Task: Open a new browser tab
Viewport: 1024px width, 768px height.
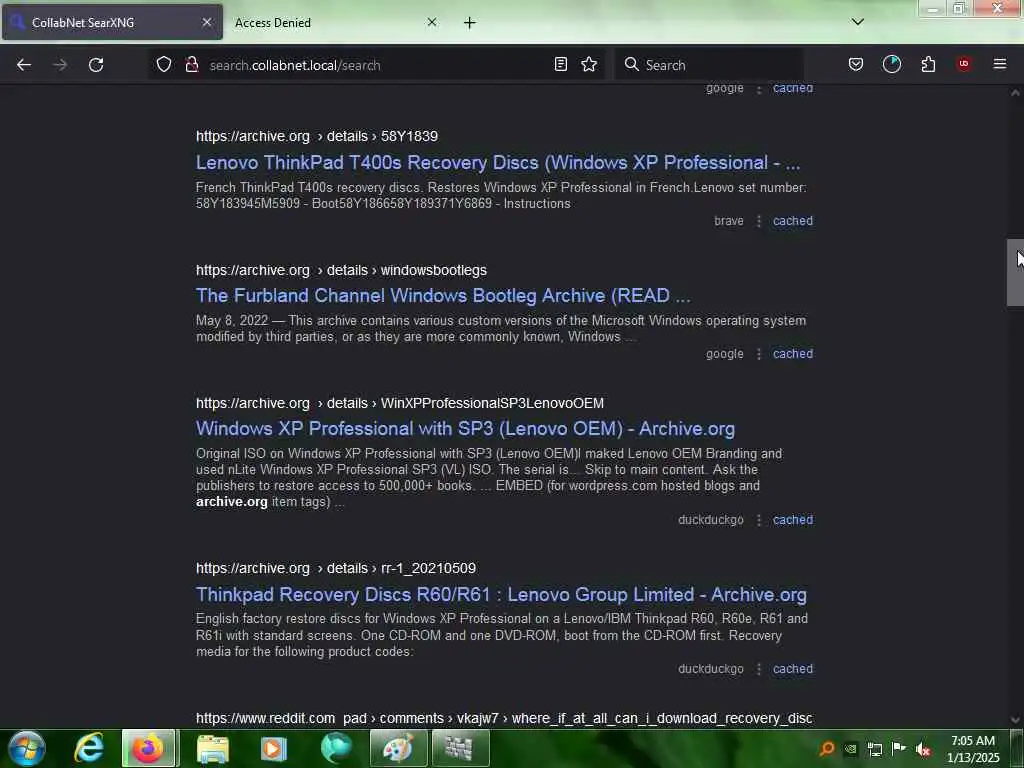Action: [x=470, y=23]
